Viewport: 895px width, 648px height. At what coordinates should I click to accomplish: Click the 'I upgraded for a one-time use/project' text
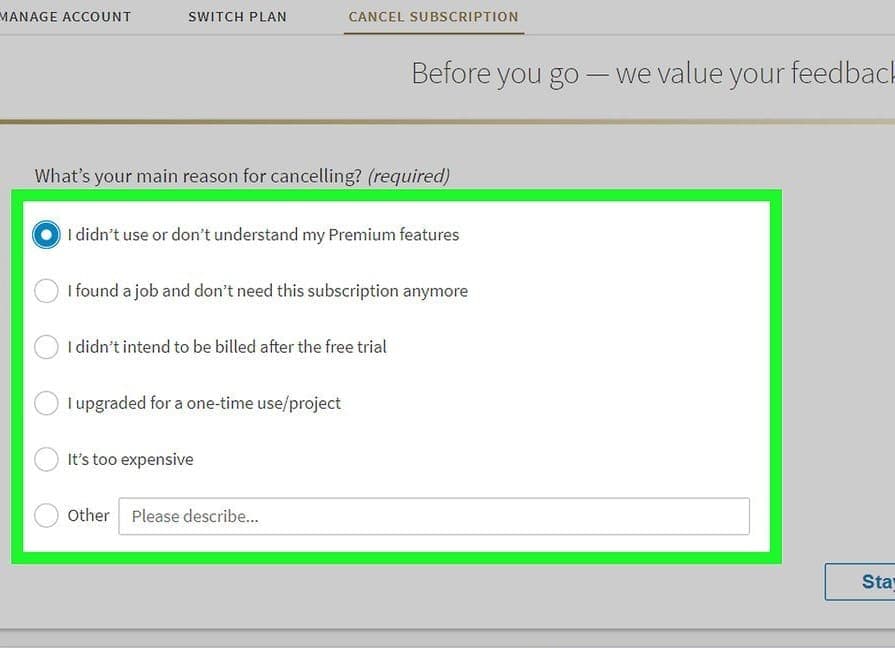tap(204, 403)
